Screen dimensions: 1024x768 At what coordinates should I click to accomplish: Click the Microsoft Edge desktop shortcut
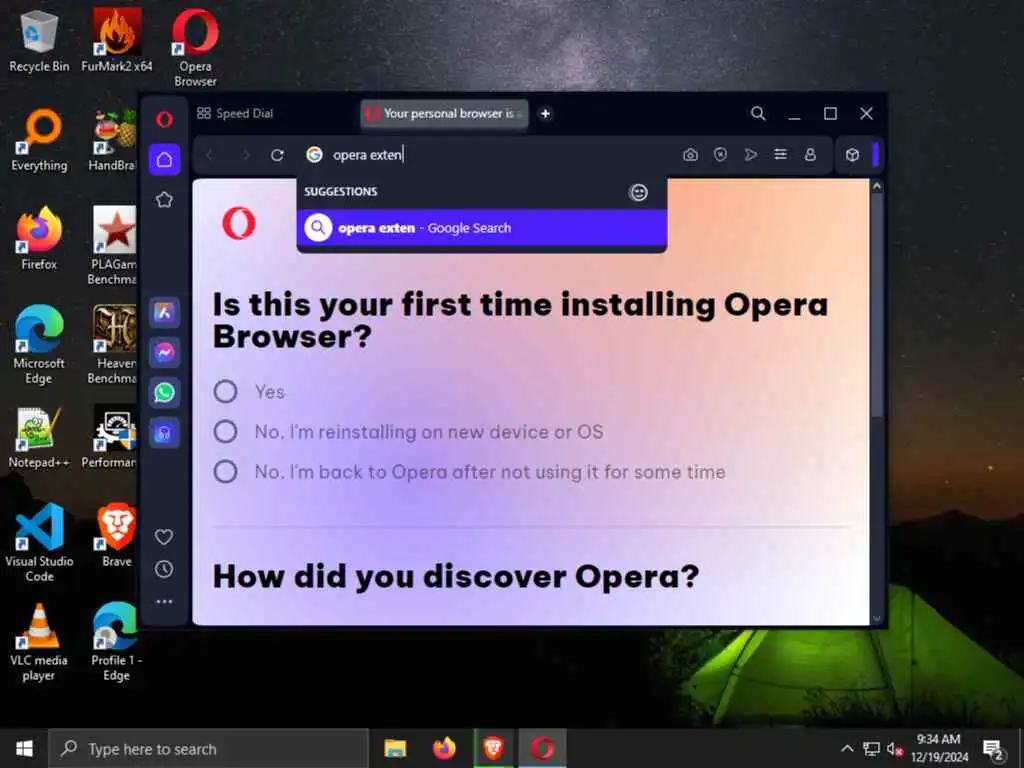click(39, 345)
